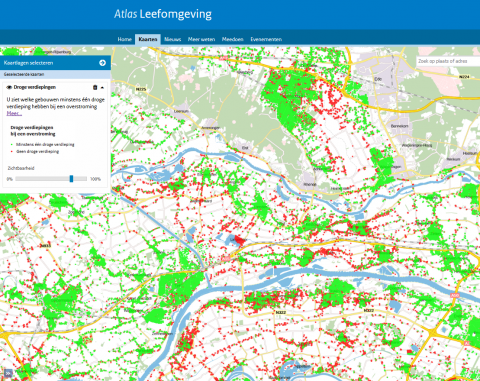This screenshot has width=480, height=381.
Task: Click the Kaartlagen selecteren panel header
Action: (x=55, y=63)
